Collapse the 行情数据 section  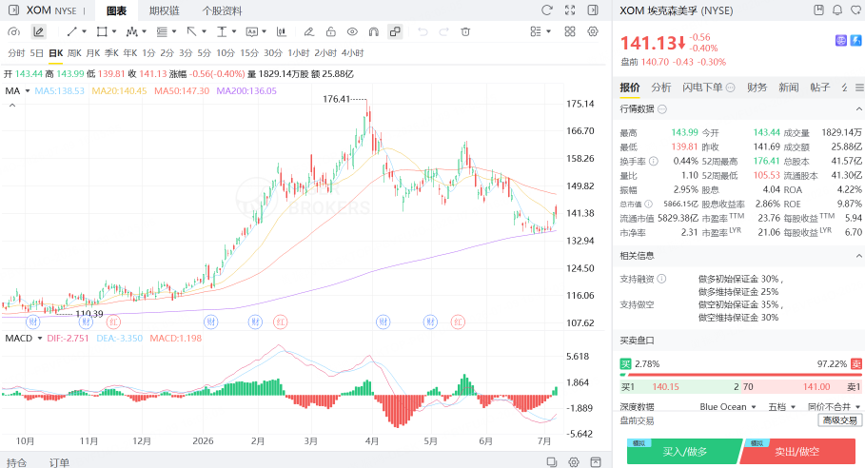858,109
